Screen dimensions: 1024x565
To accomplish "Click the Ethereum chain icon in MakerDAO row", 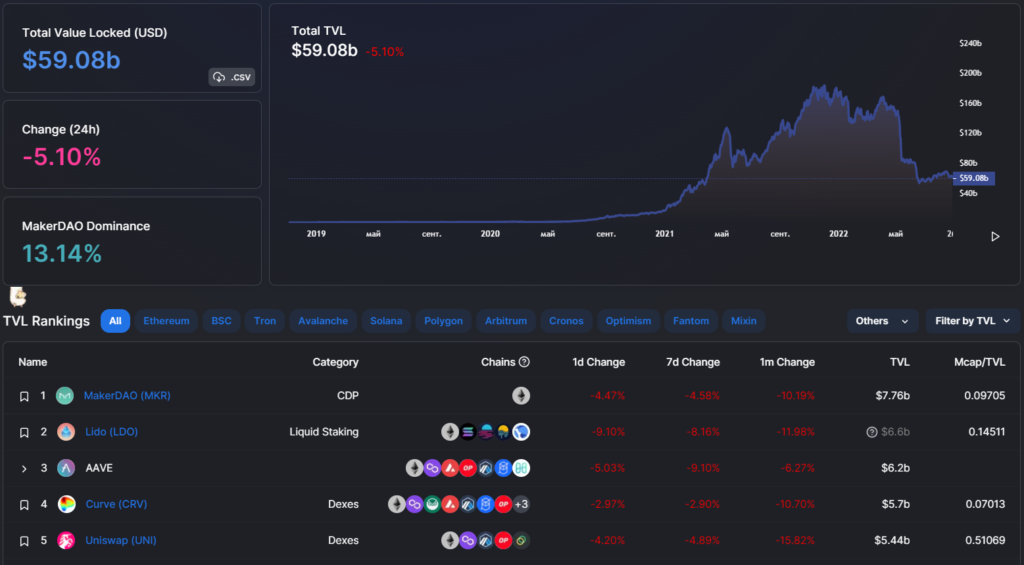I will [x=521, y=396].
